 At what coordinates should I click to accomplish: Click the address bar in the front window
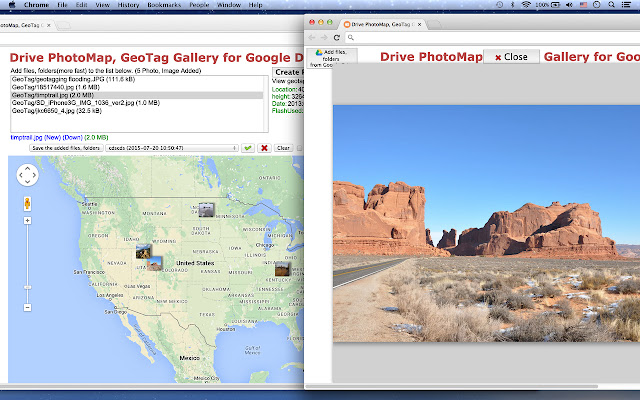tap(490, 38)
